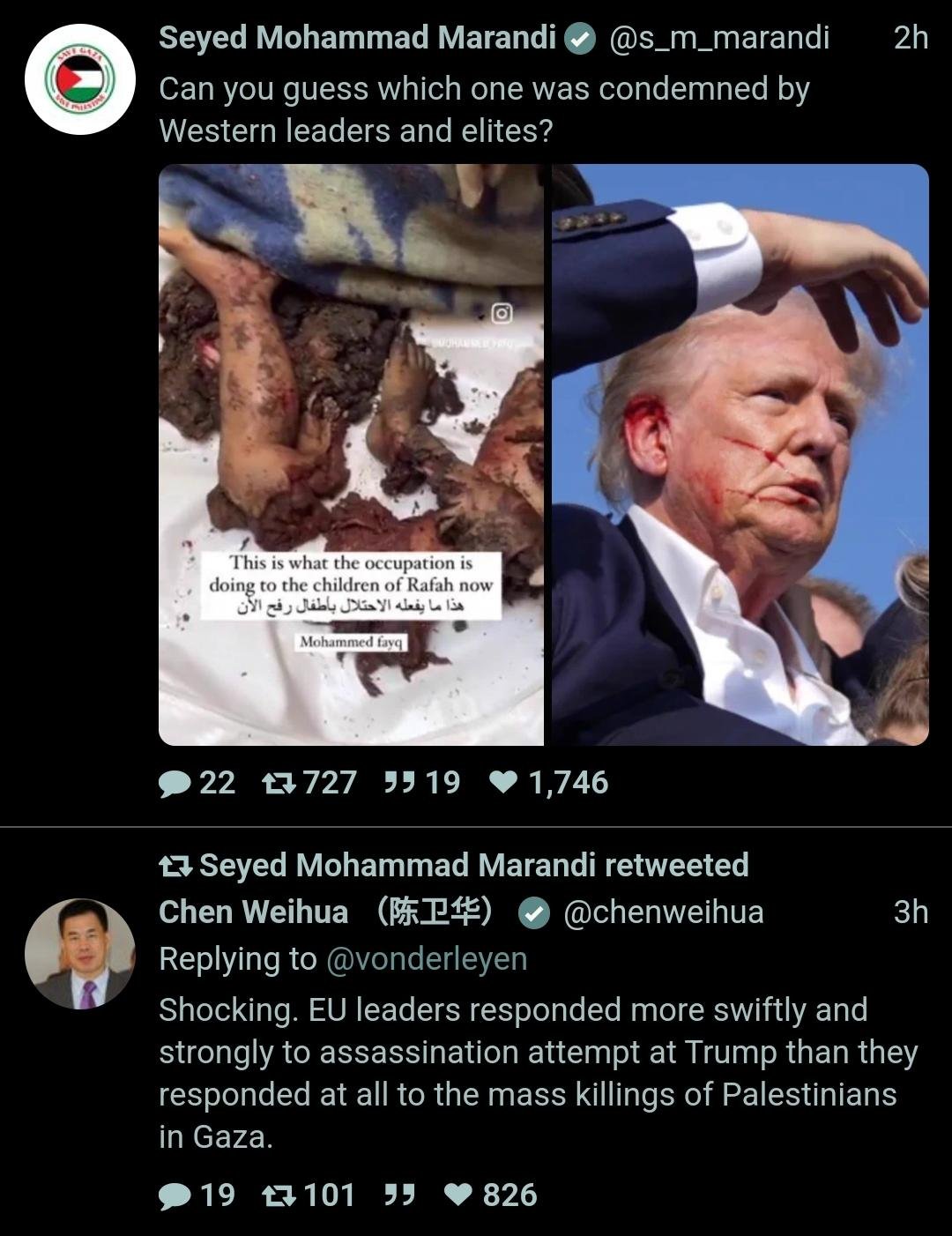This screenshot has width=952, height=1236.
Task: Open the Save Gaza profile avatar
Action: [80, 79]
